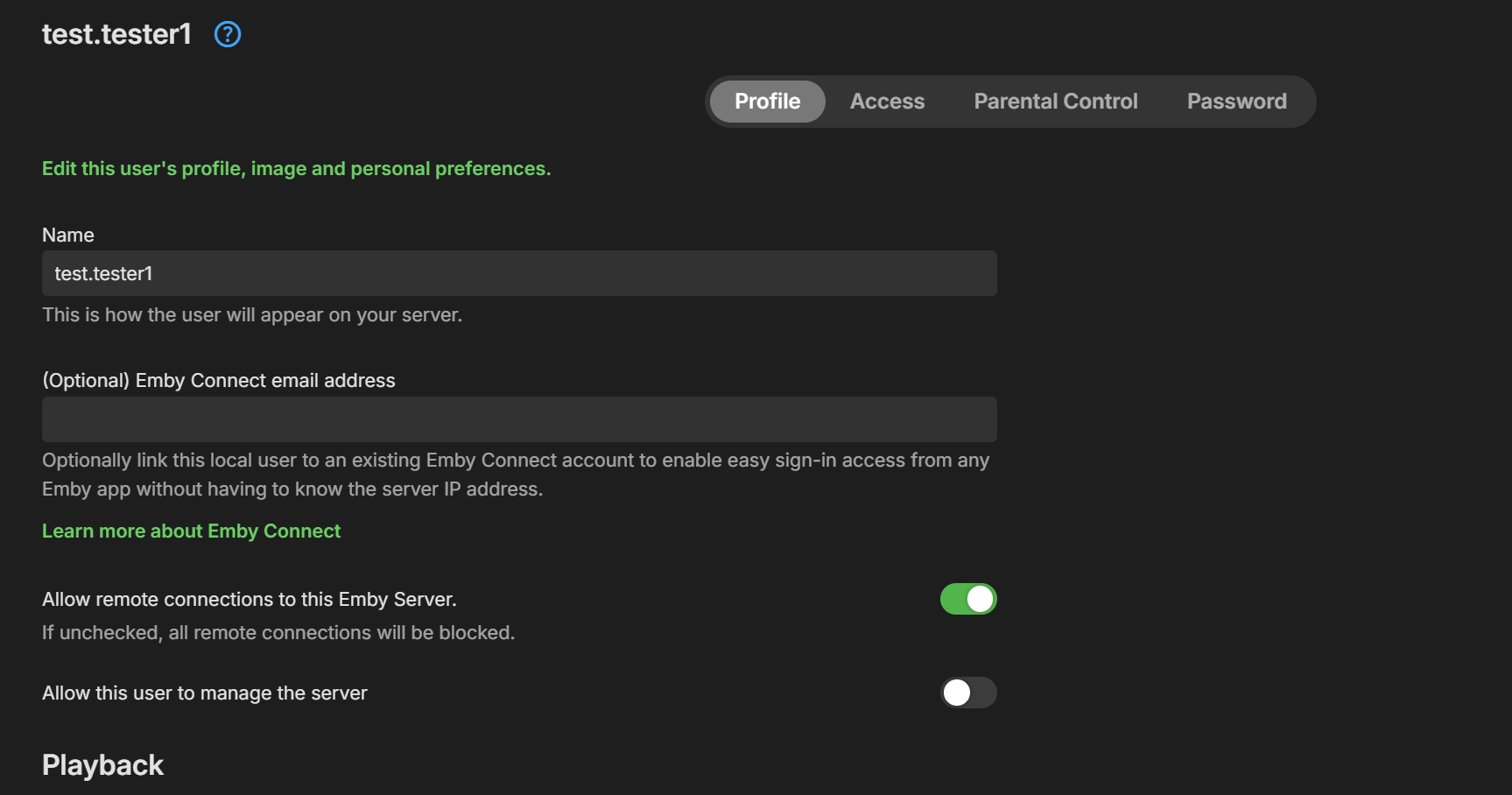Click the Emby Connect email address field
1512x795 pixels.
[x=519, y=419]
